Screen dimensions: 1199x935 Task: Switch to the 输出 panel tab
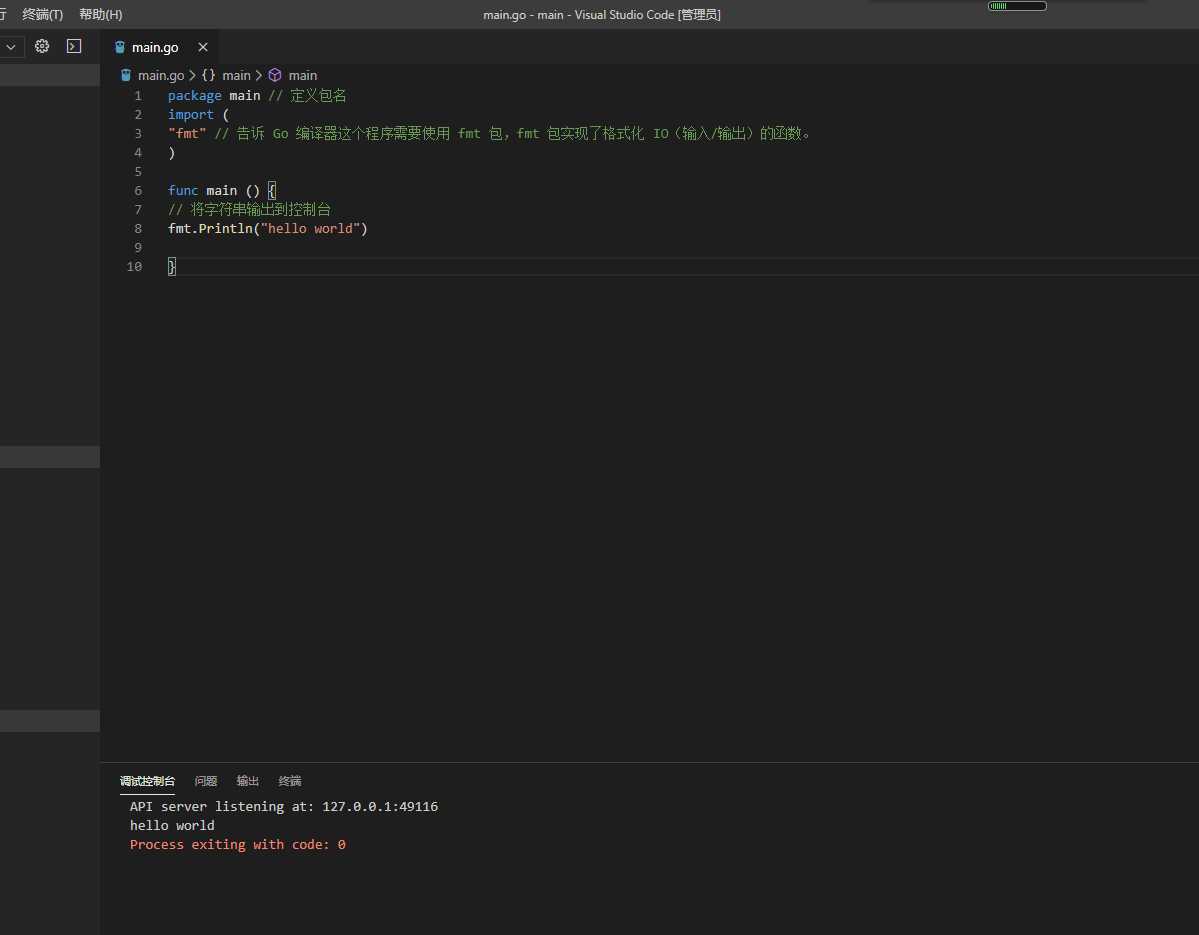pyautogui.click(x=248, y=781)
